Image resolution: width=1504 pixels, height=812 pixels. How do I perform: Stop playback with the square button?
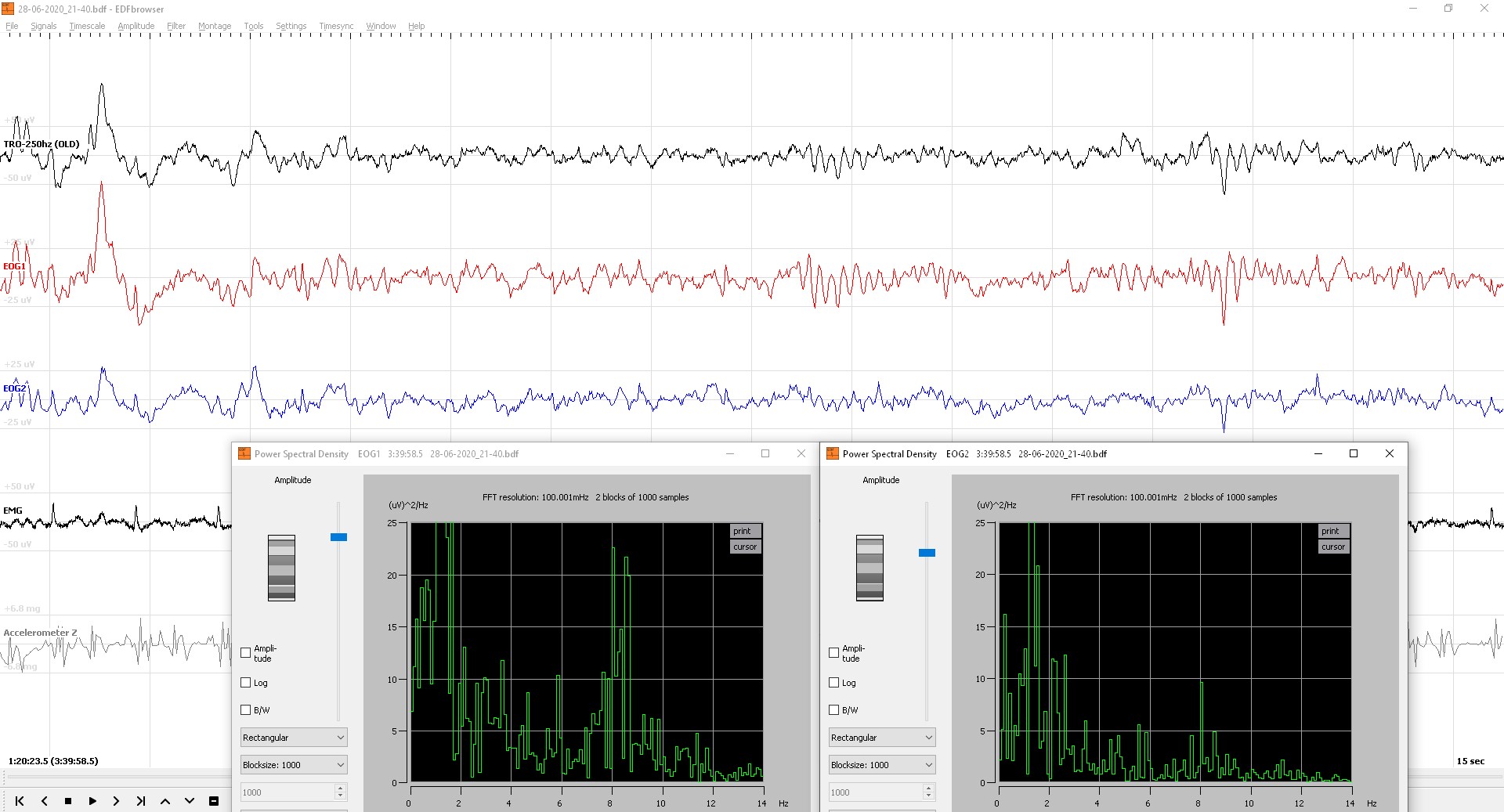coord(68,801)
